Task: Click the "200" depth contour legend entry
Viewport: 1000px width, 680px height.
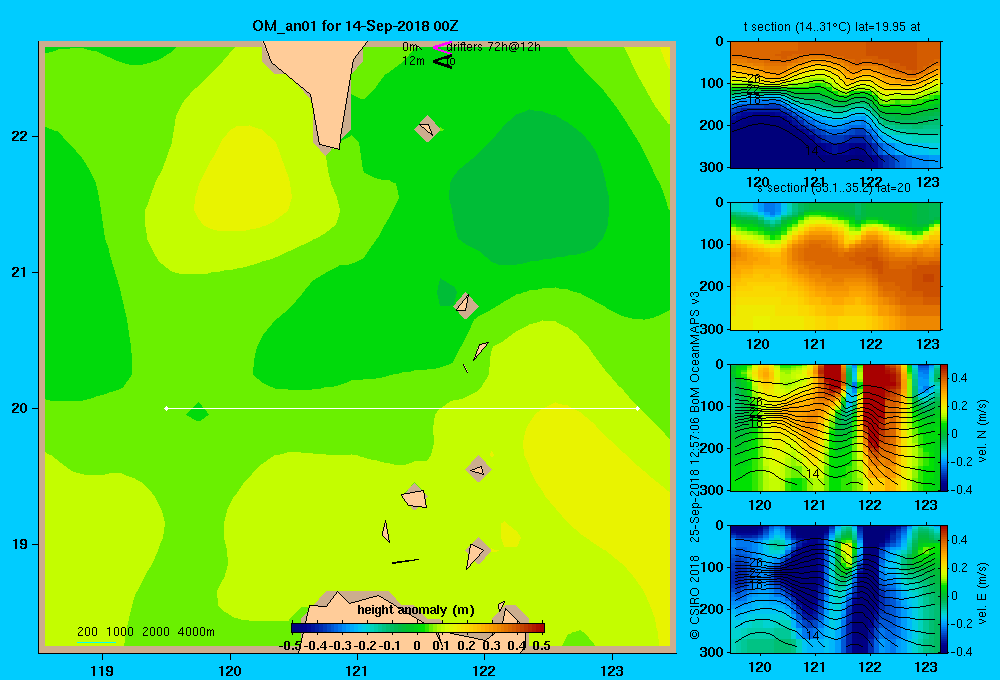Action: point(87,632)
